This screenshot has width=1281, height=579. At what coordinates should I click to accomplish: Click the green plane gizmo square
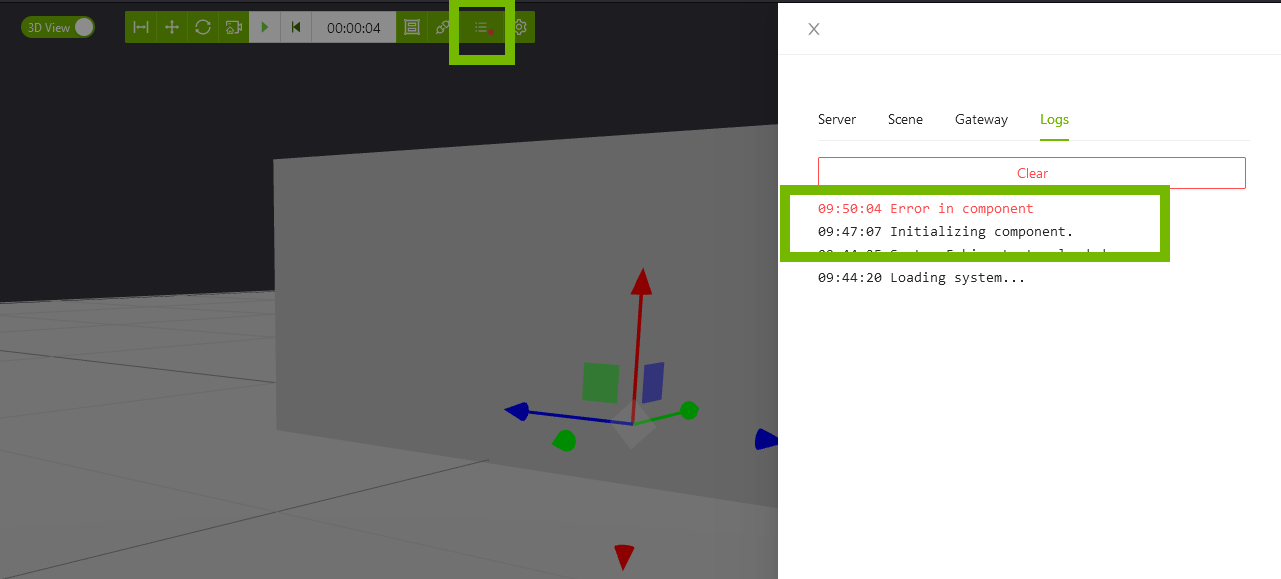(x=600, y=383)
